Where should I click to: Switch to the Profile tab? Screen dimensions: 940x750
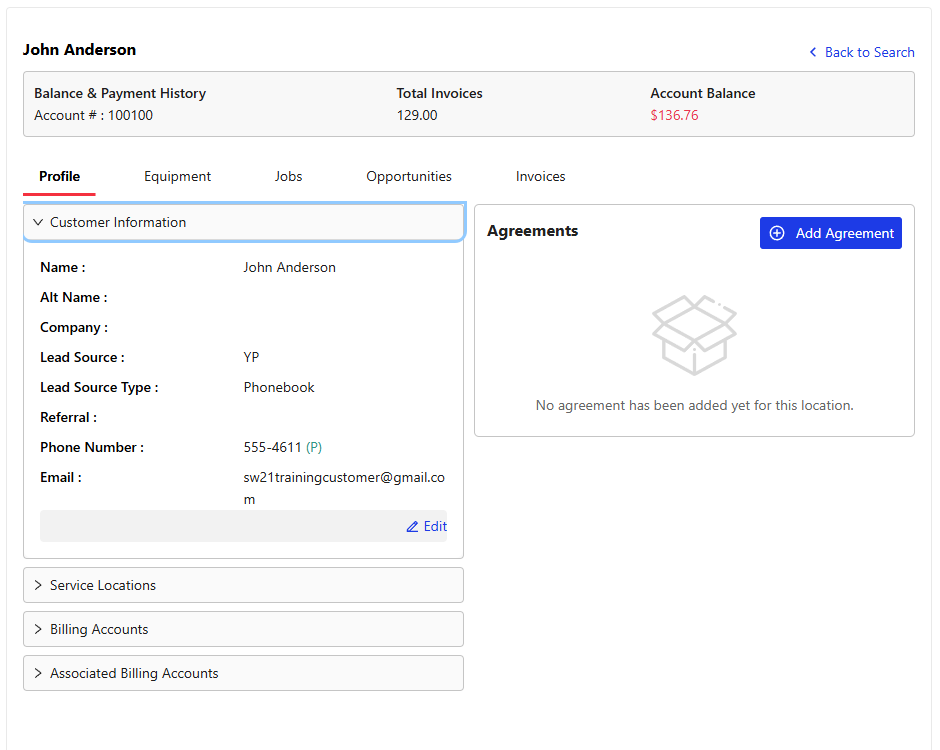tap(59, 176)
